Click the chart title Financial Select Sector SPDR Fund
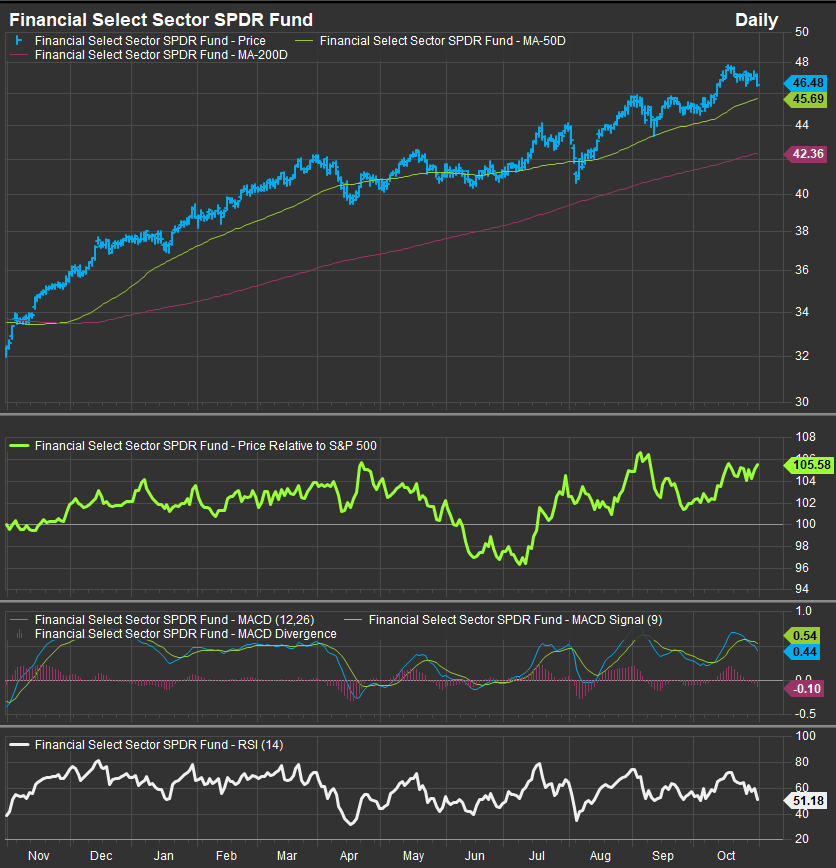Image resolution: width=836 pixels, height=868 pixels. click(x=161, y=20)
